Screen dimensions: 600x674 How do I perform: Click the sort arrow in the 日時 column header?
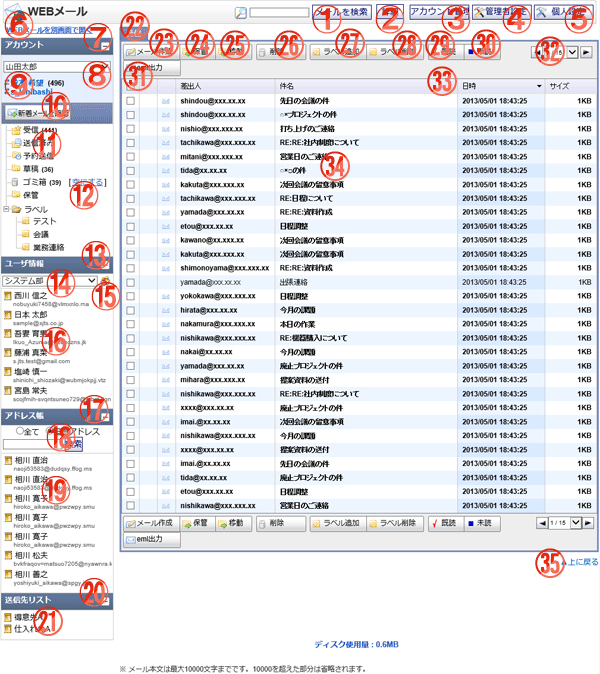539,86
